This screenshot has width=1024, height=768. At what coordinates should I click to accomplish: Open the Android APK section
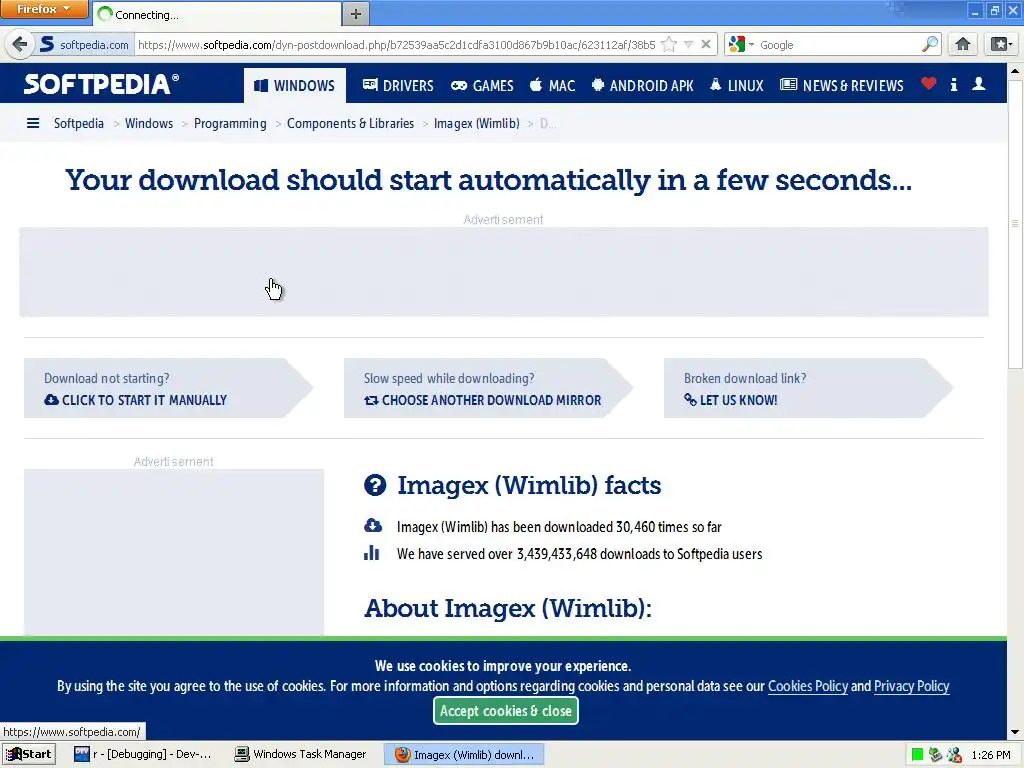[643, 86]
